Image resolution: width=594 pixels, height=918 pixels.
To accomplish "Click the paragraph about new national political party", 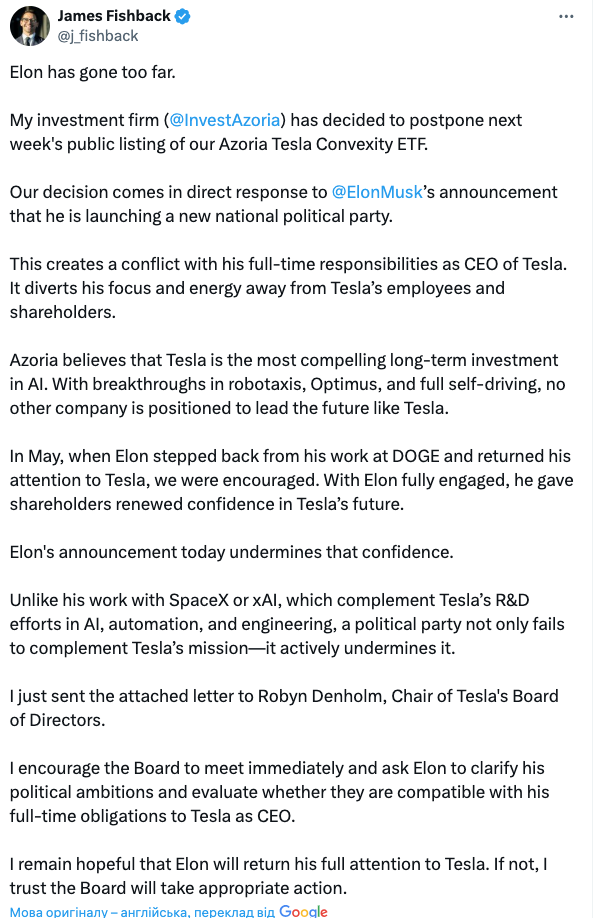I will coord(284,204).
